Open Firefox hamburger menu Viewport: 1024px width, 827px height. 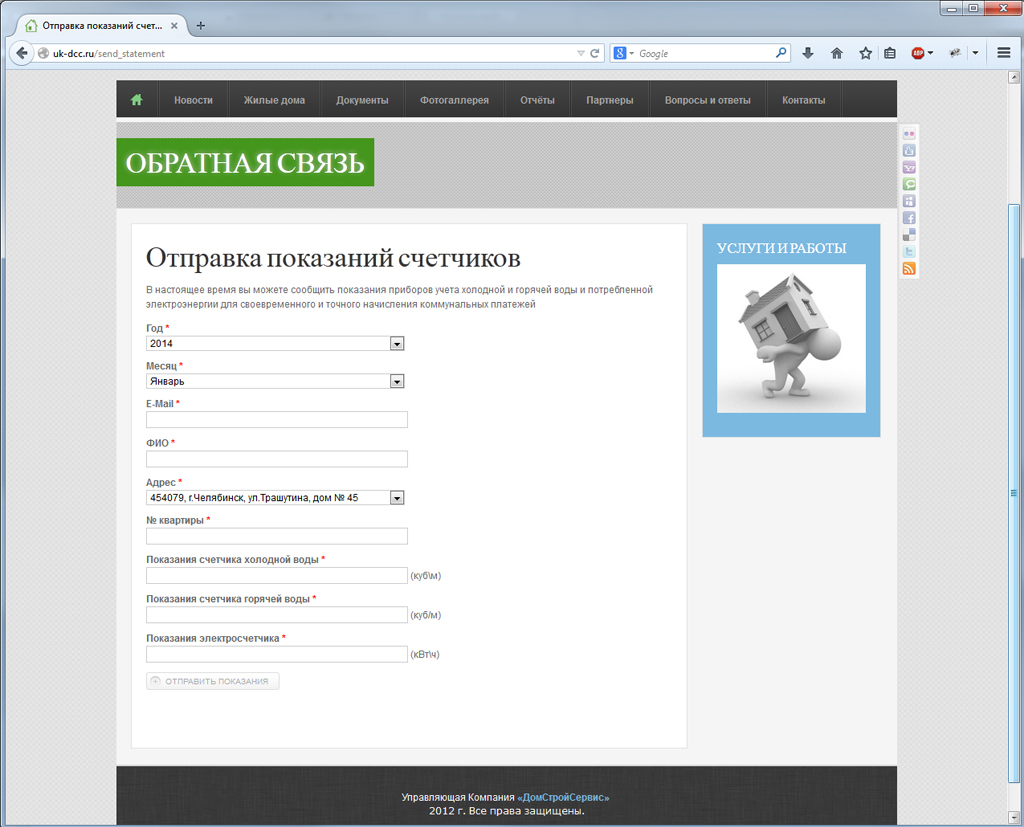[1004, 53]
